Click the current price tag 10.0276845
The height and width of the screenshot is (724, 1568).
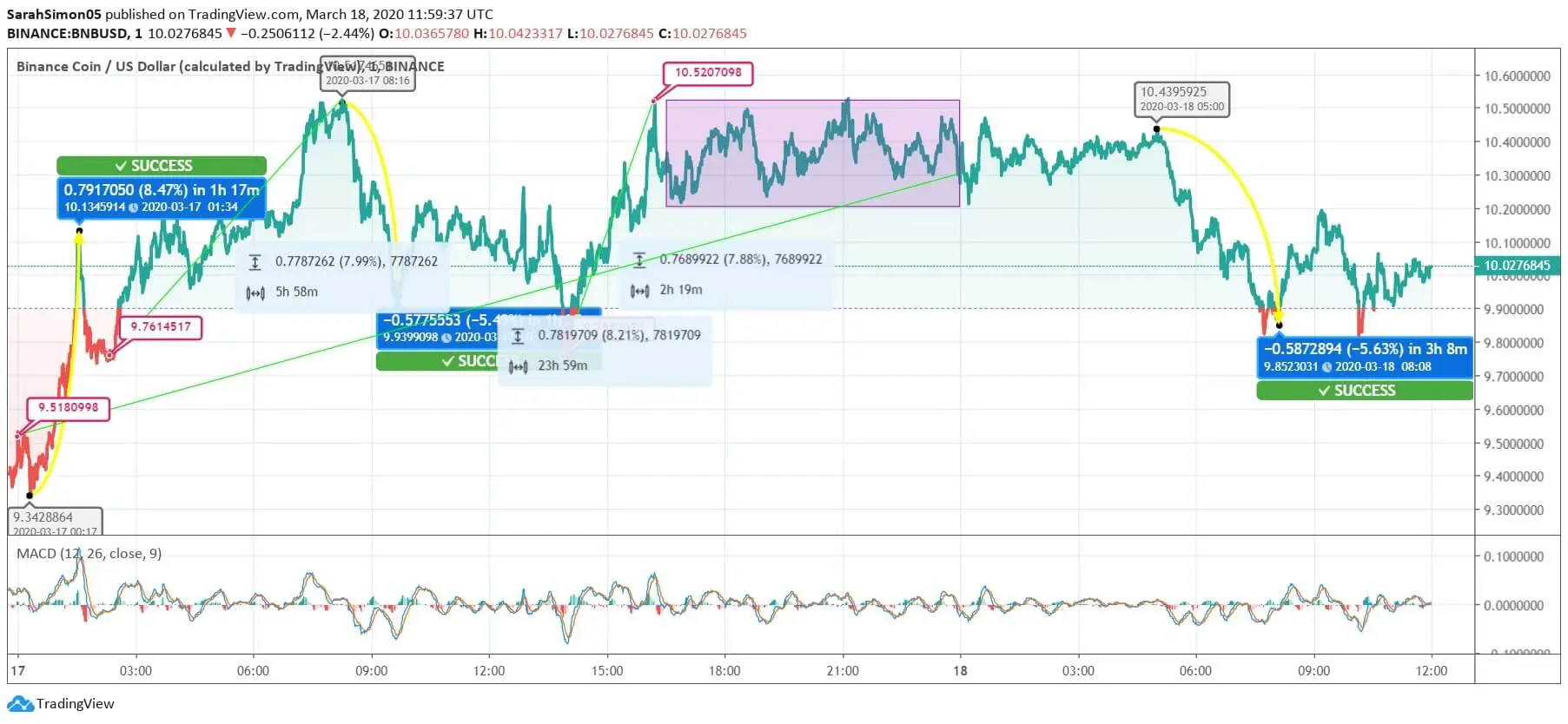coord(1517,266)
